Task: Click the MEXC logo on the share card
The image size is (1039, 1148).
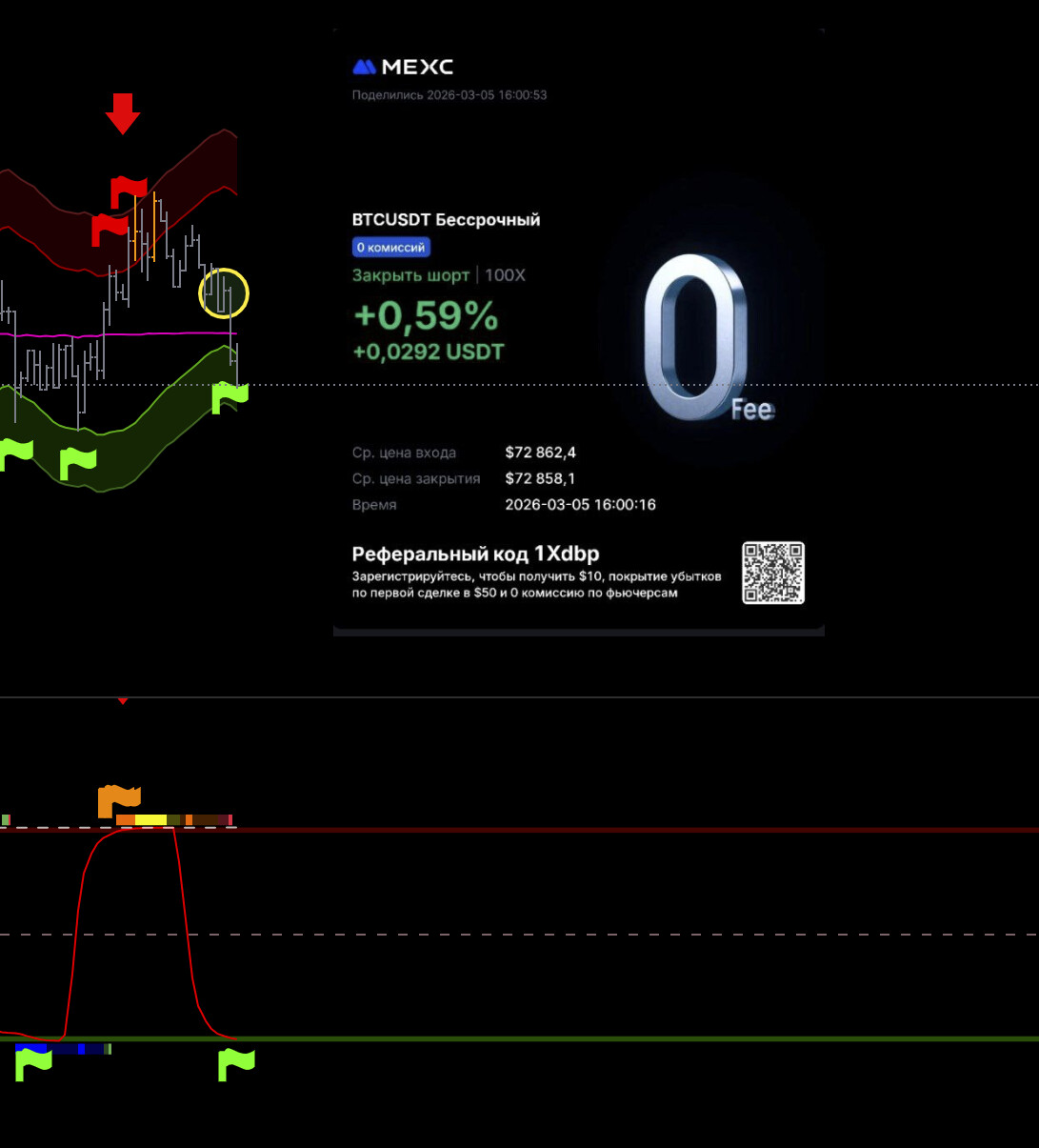Action: (x=403, y=67)
